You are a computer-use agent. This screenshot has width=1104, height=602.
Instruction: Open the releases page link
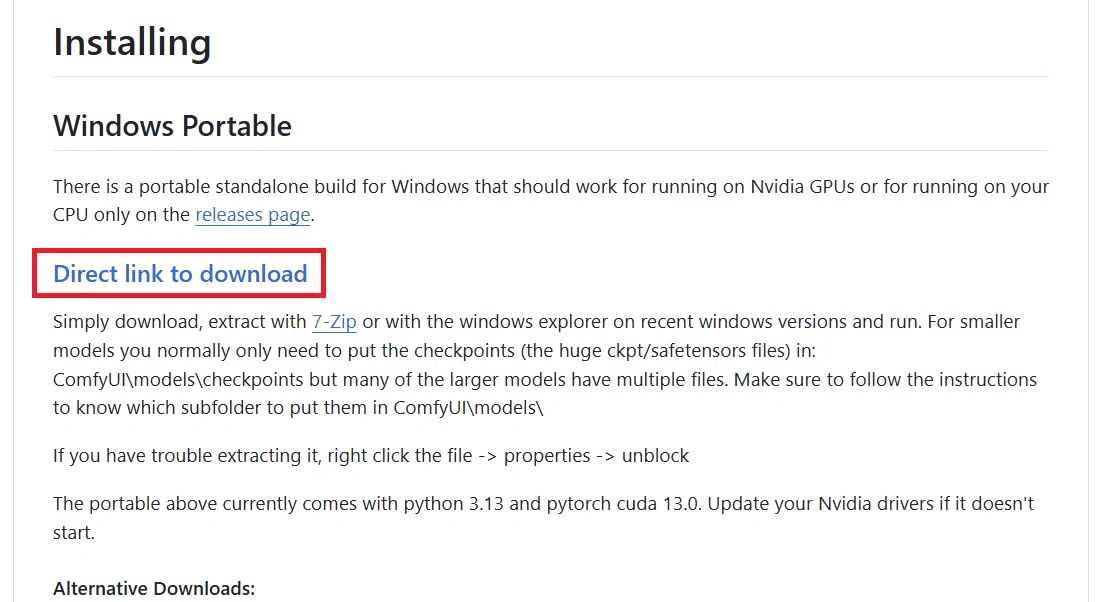tap(252, 214)
